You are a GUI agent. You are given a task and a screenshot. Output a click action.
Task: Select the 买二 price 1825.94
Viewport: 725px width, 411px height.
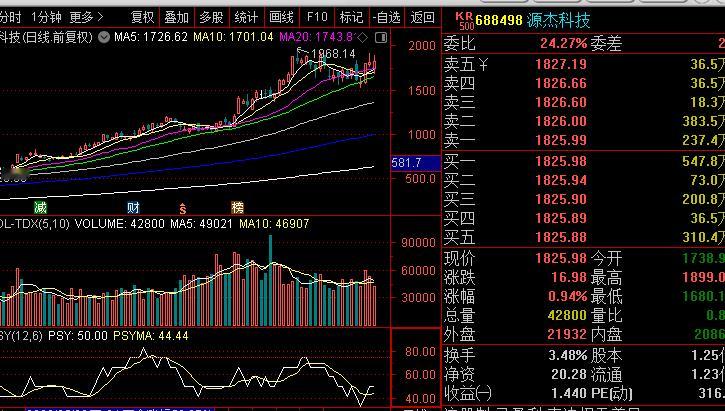tap(561, 180)
